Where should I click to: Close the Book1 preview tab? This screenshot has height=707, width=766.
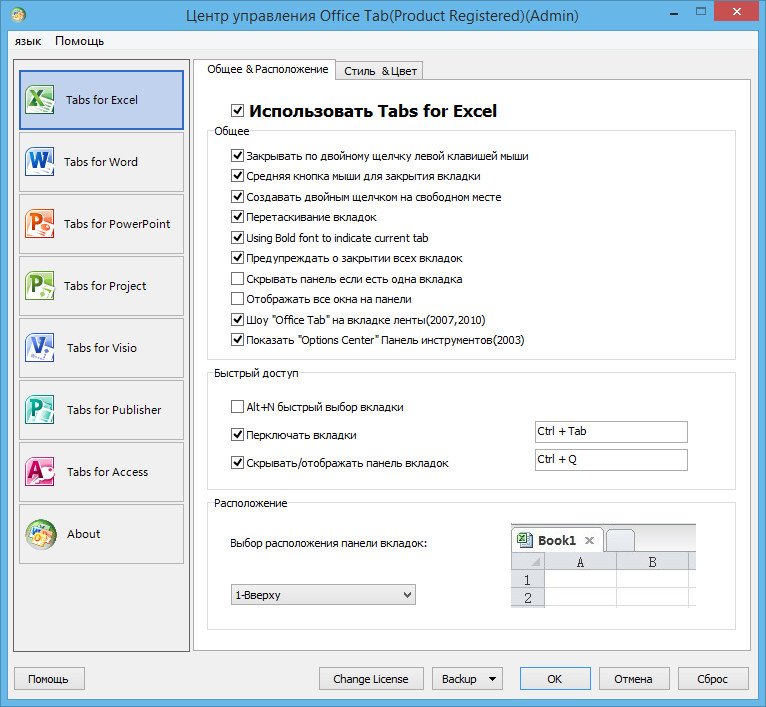[x=590, y=540]
